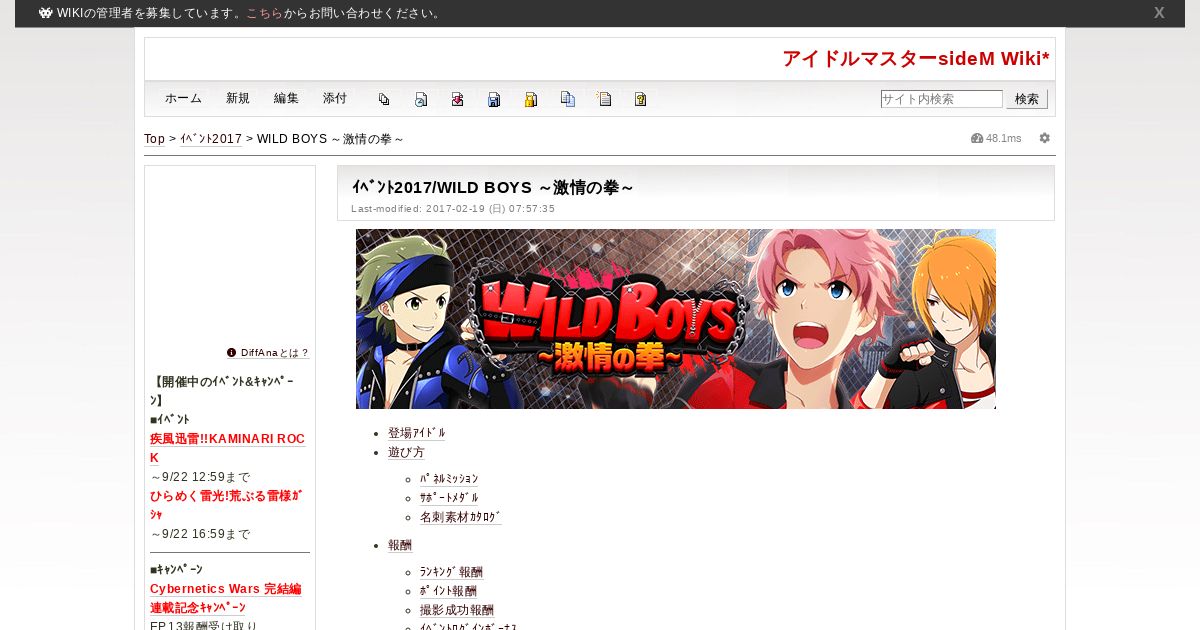
Task: Click the new page sparkle icon
Action: click(604, 99)
